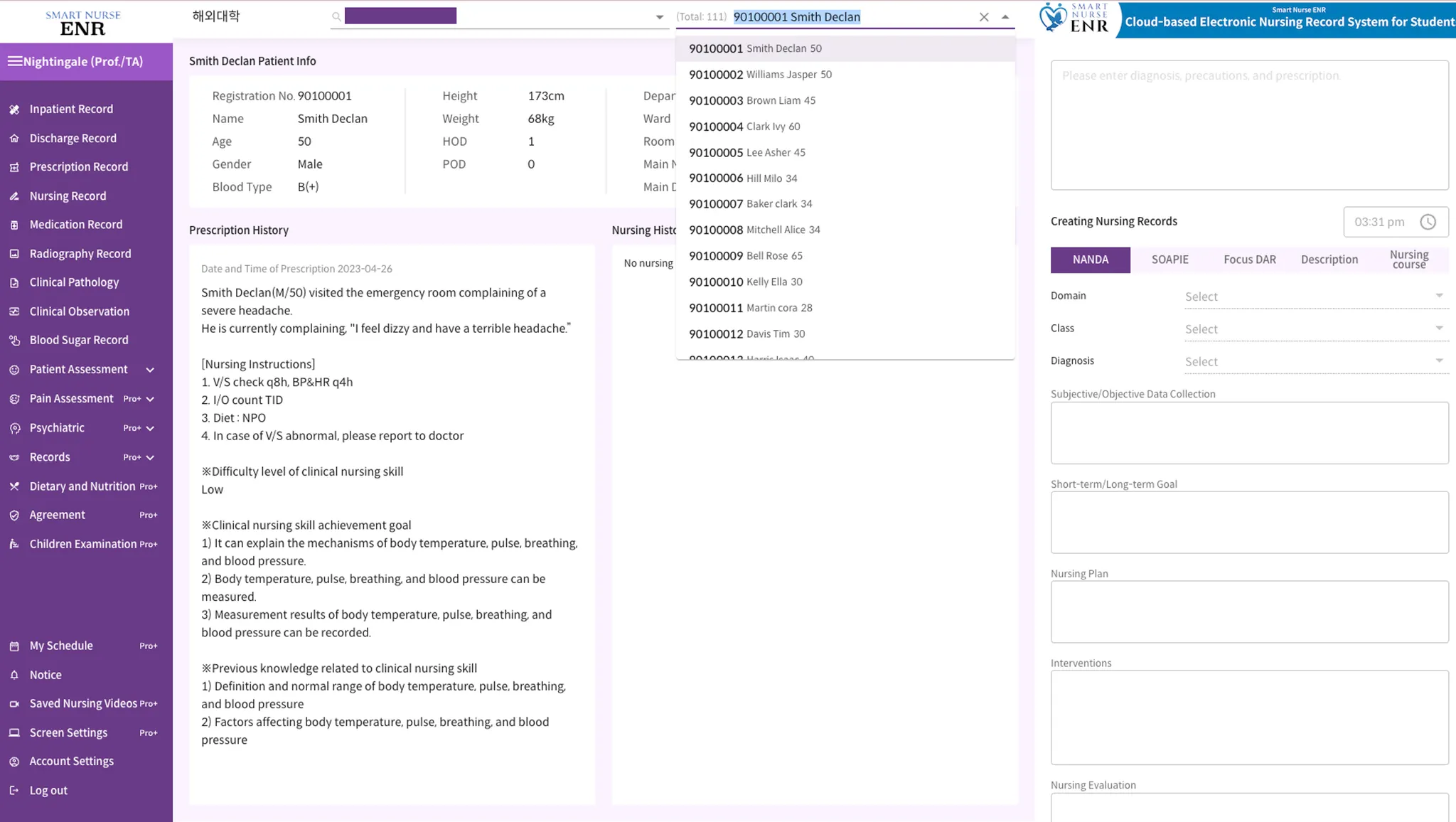Click the Inpatient Record sidebar icon

point(14,110)
